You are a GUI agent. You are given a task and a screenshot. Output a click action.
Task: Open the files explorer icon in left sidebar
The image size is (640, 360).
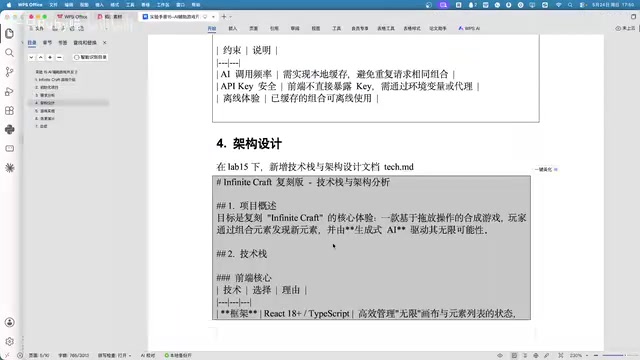(x=10, y=33)
